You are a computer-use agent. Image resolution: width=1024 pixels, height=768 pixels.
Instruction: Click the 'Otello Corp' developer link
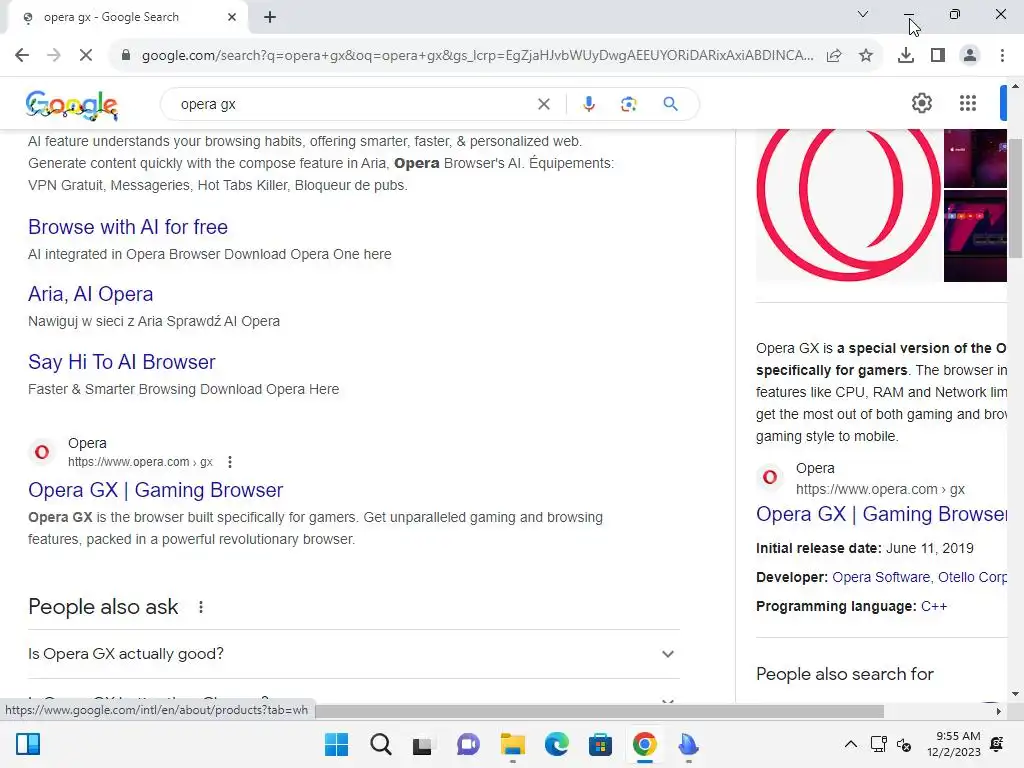(972, 577)
